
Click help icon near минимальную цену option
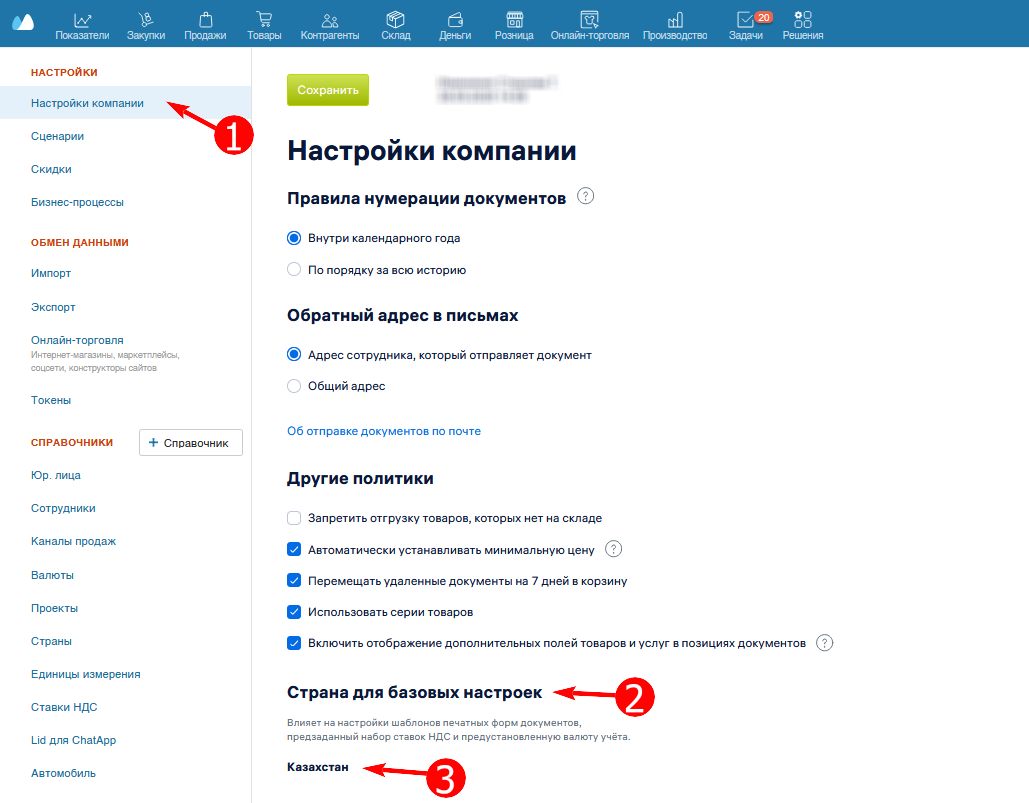(613, 549)
